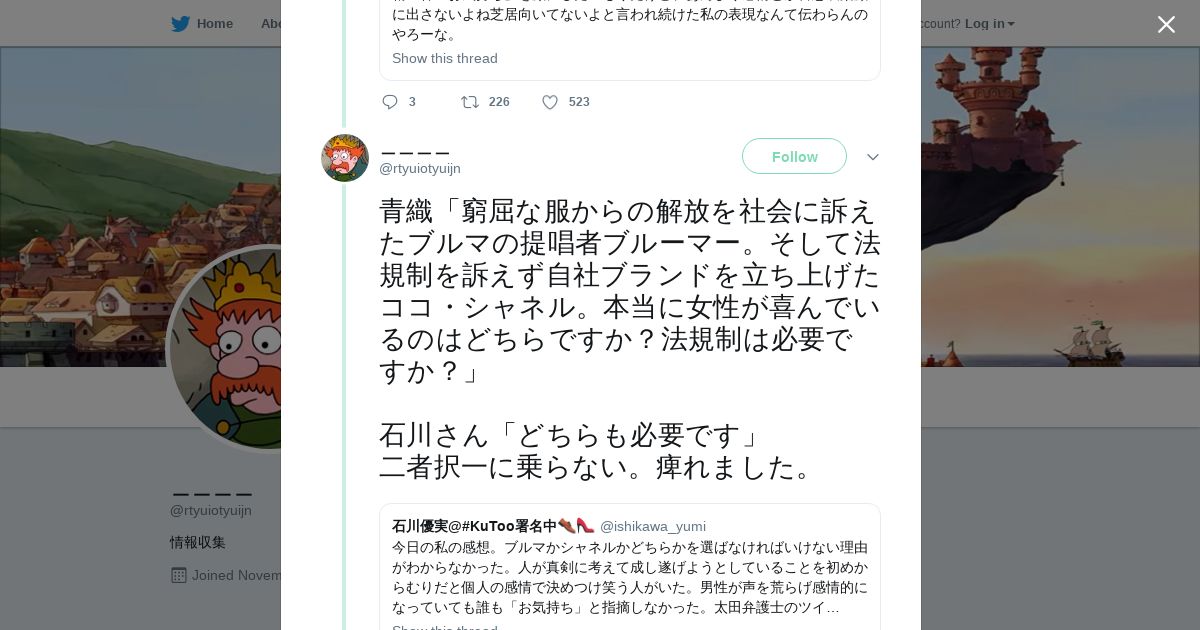Go to the Home menu item
Image resolution: width=1200 pixels, height=630 pixels.
214,24
